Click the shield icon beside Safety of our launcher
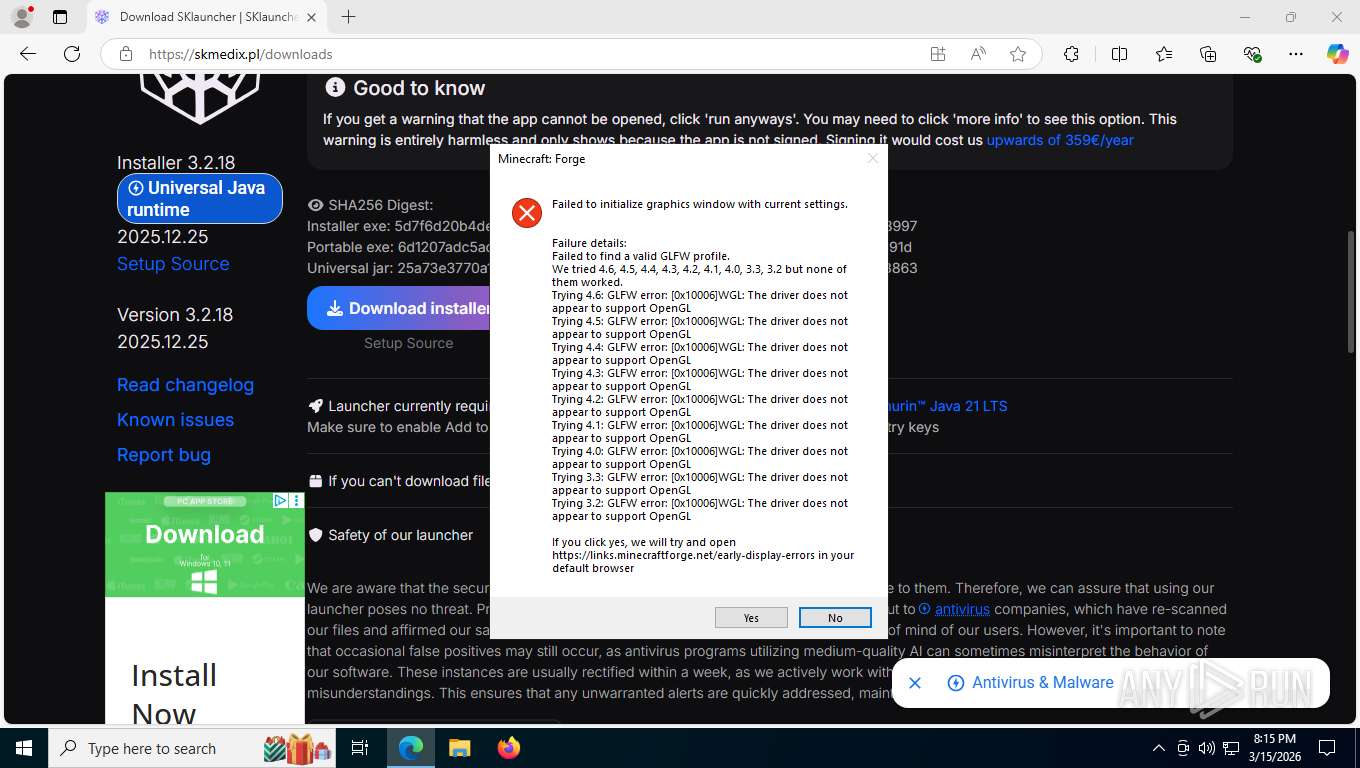Screen dimensions: 1360x768 pyautogui.click(x=315, y=535)
